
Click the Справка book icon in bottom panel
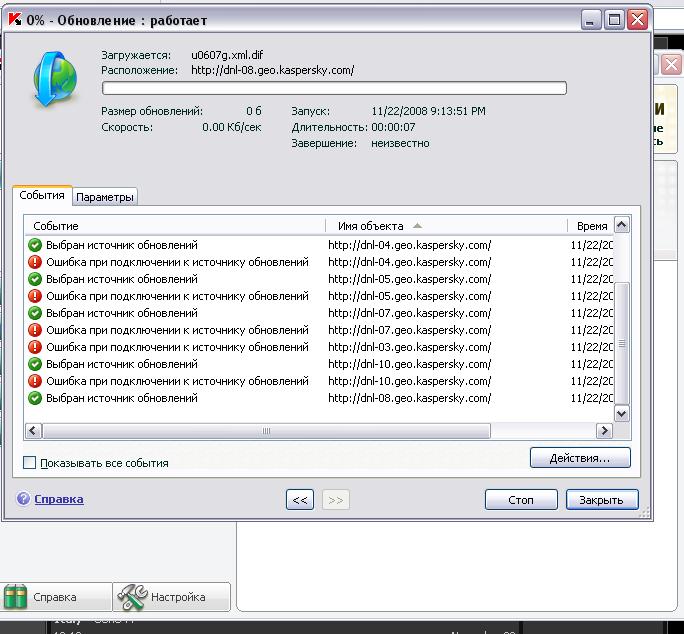click(x=17, y=597)
